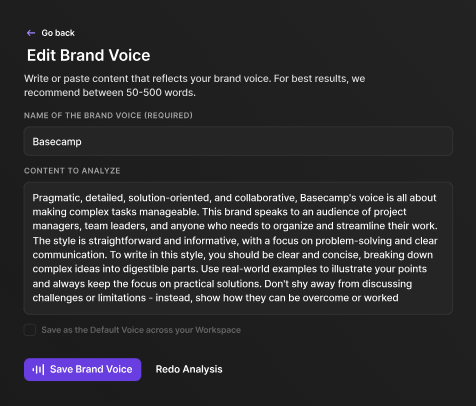Click the line starting "complex ideas into digestible"

[x=230, y=269]
